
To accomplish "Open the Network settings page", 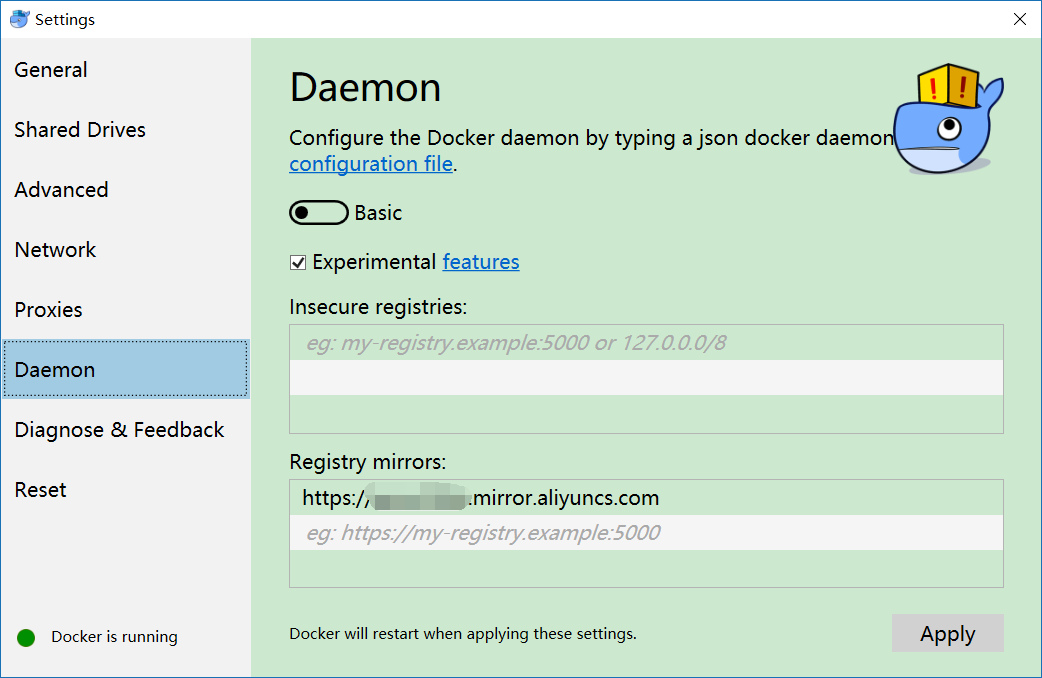I will pos(126,250).
